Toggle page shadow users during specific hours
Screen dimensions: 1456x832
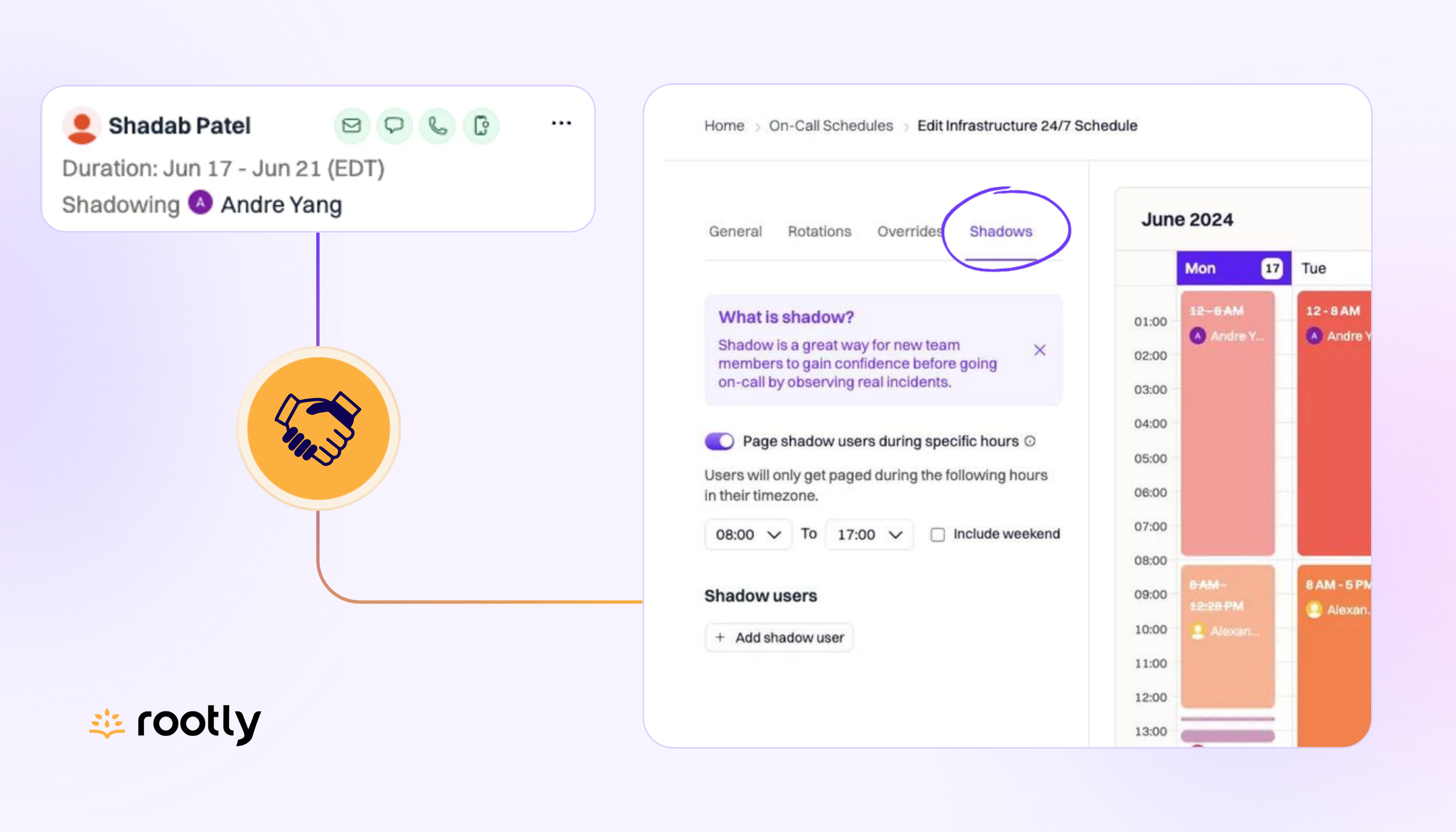point(719,441)
